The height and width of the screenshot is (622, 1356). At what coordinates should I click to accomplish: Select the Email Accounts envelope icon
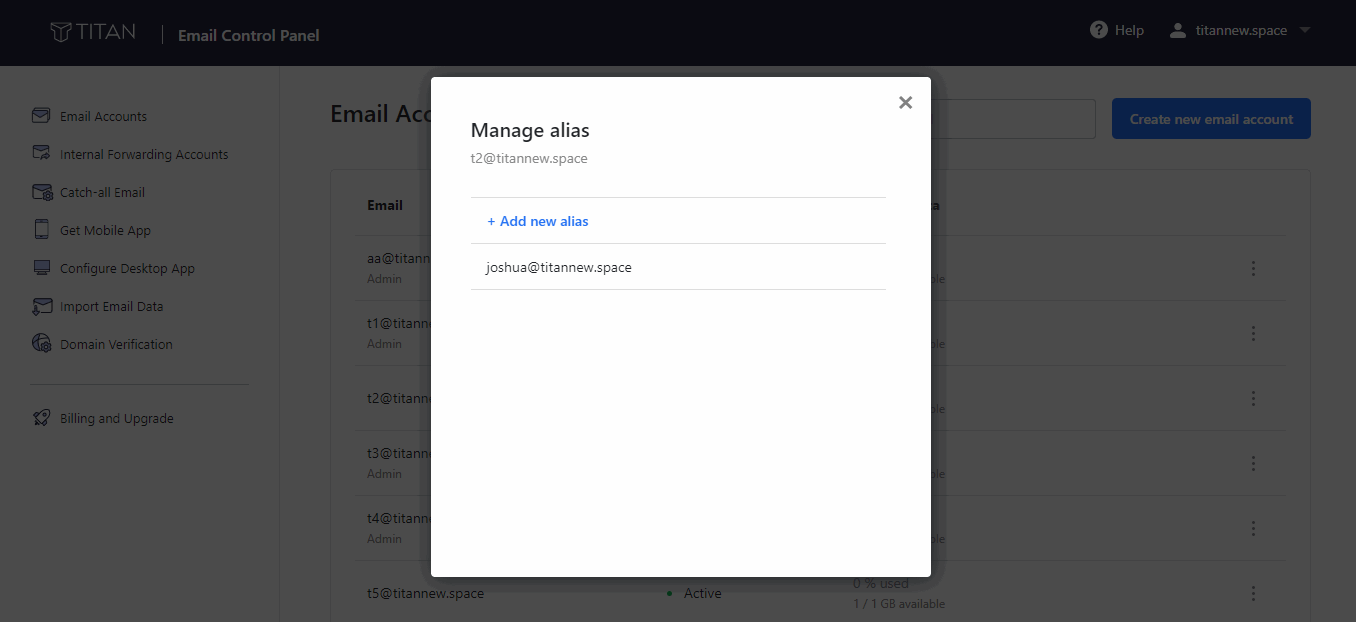[x=41, y=115]
